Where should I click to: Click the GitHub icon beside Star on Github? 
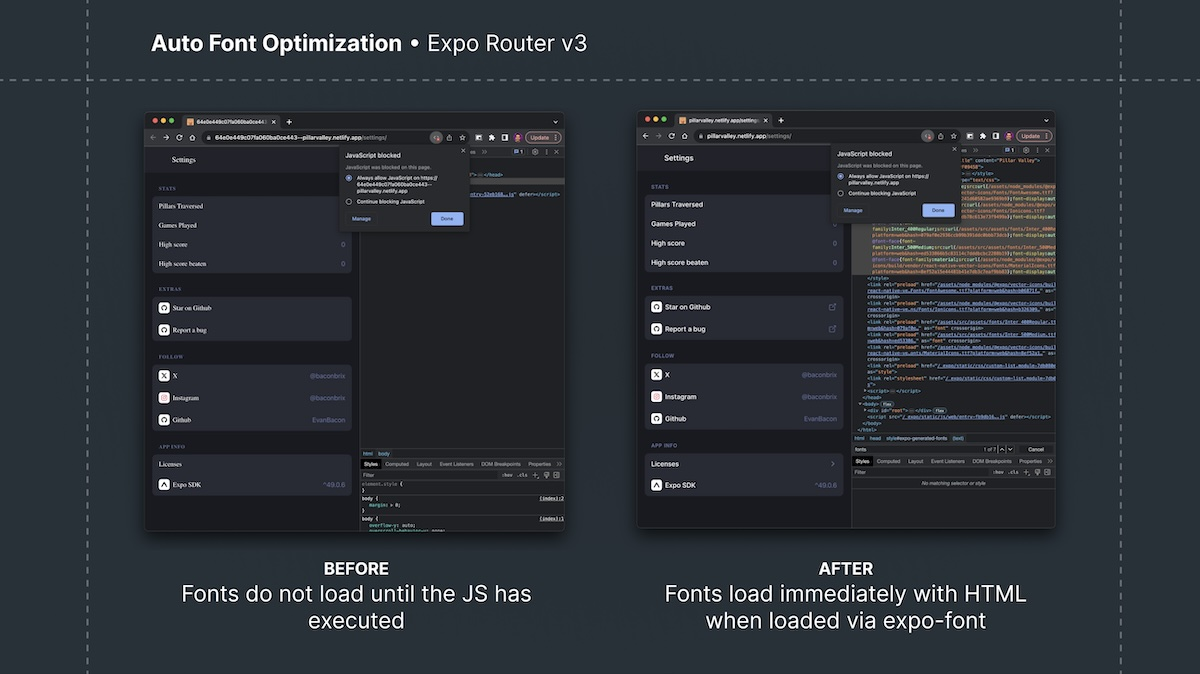pyautogui.click(x=162, y=308)
